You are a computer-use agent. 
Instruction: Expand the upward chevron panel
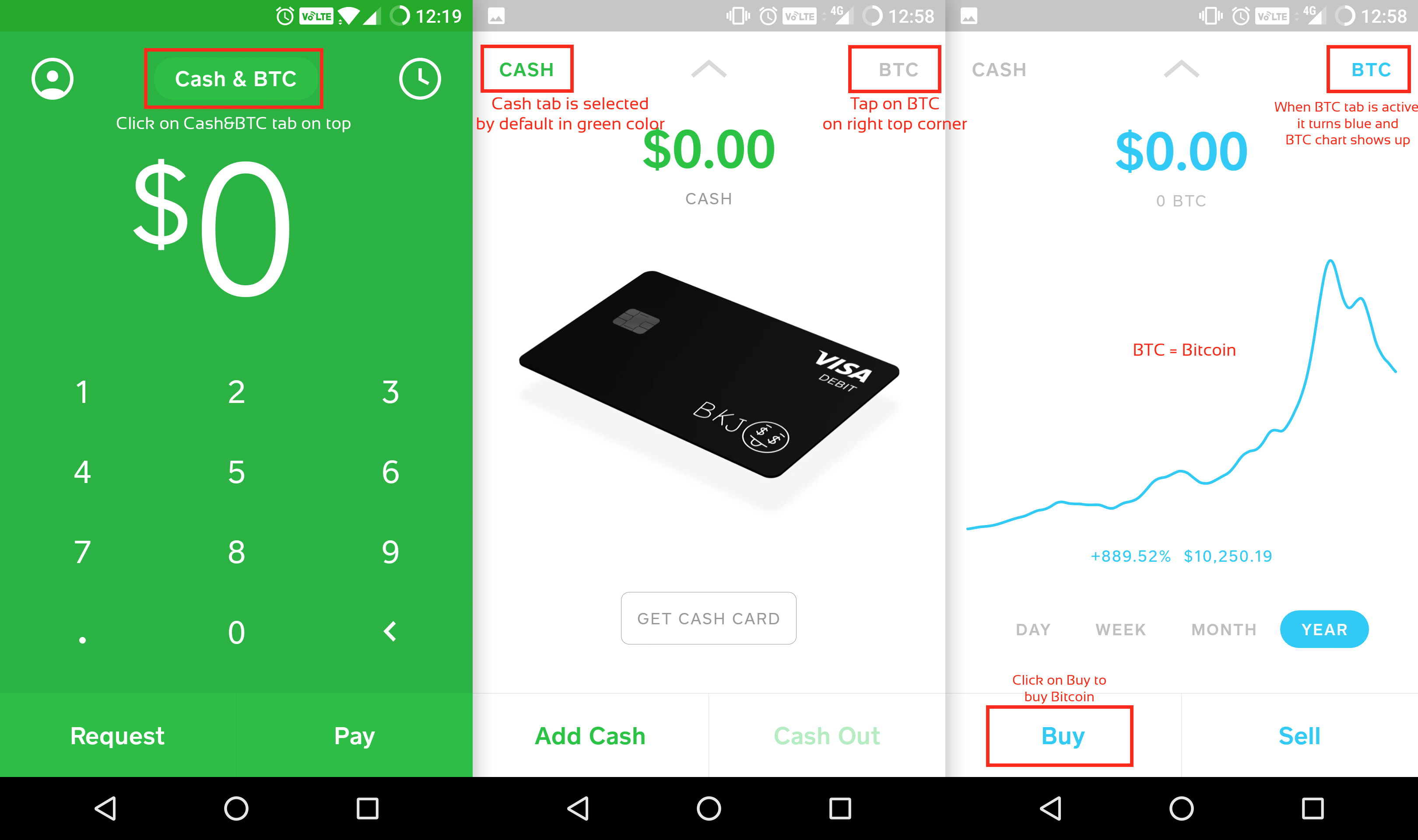click(709, 69)
